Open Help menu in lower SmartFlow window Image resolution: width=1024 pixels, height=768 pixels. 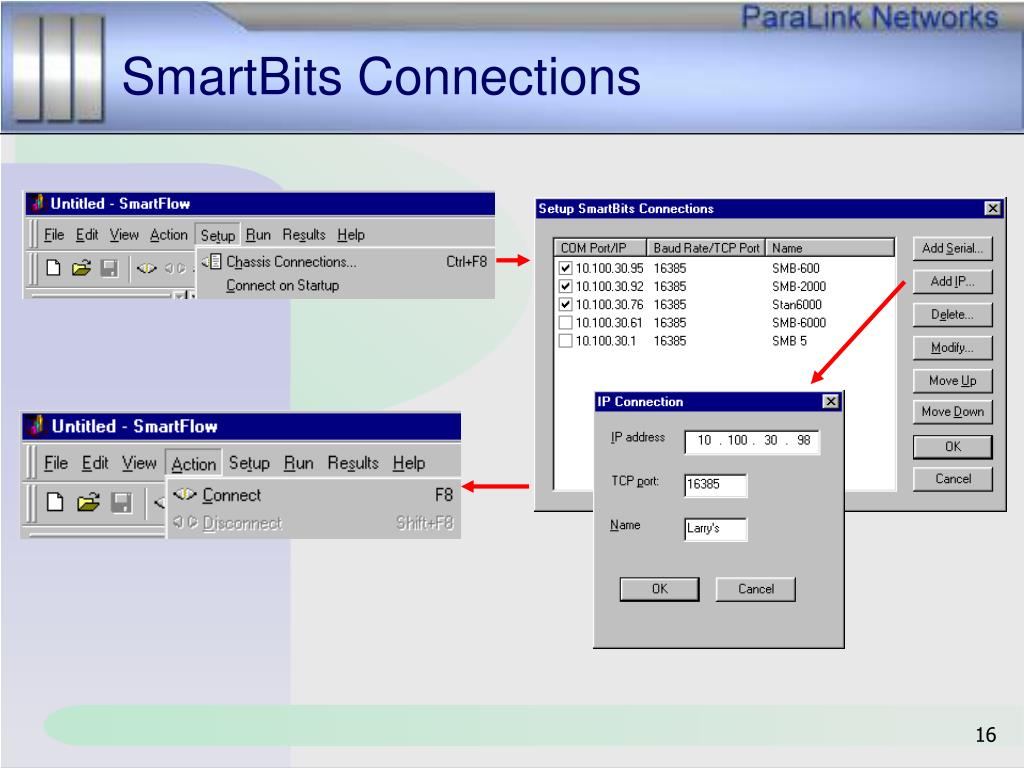[409, 463]
